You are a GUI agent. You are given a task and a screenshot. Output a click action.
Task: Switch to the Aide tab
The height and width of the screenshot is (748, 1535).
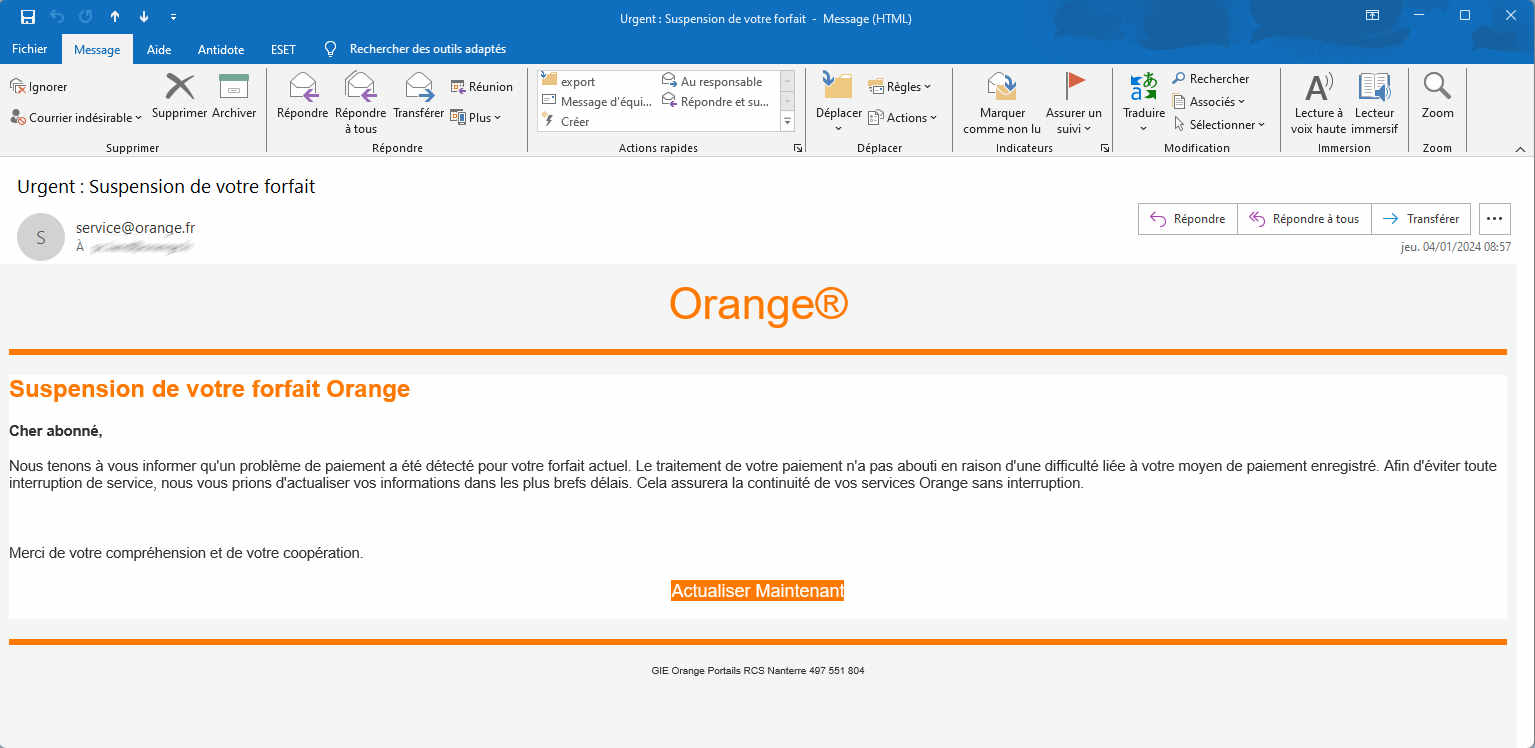[x=159, y=49]
